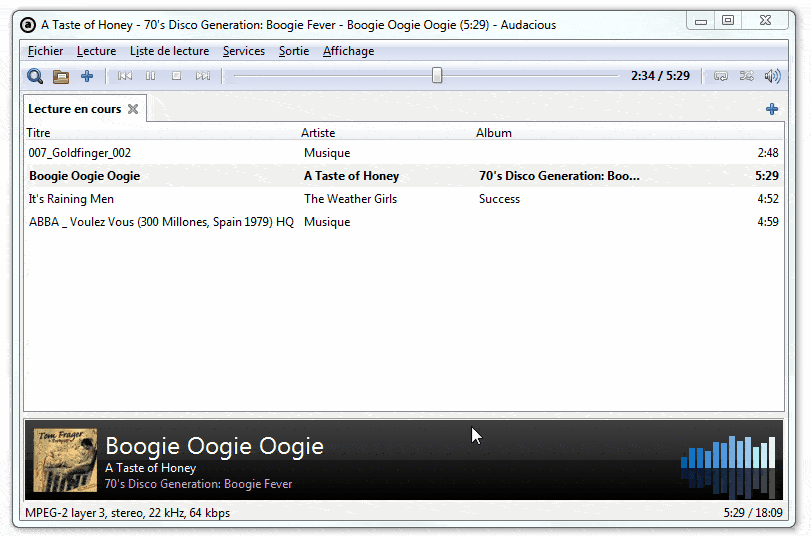The height and width of the screenshot is (536, 811).
Task: Add a new playlist tab with plus icon
Action: 772,109
